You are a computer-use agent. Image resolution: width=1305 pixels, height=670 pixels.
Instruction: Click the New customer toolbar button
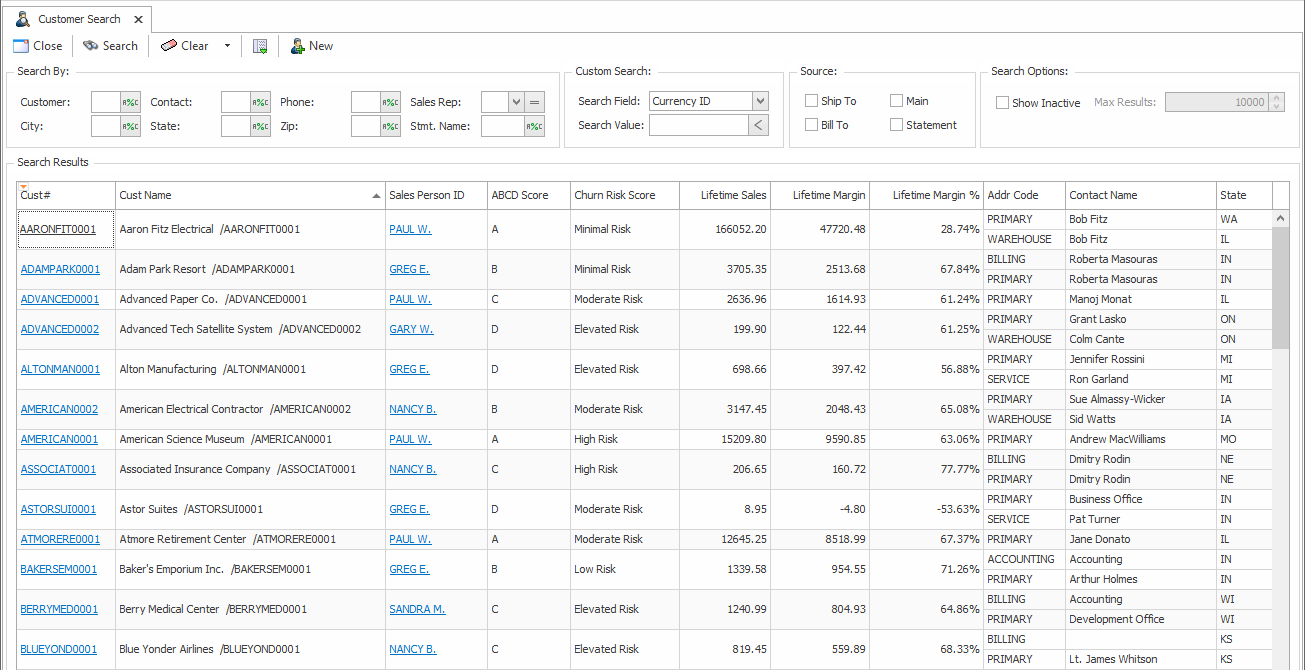click(311, 46)
